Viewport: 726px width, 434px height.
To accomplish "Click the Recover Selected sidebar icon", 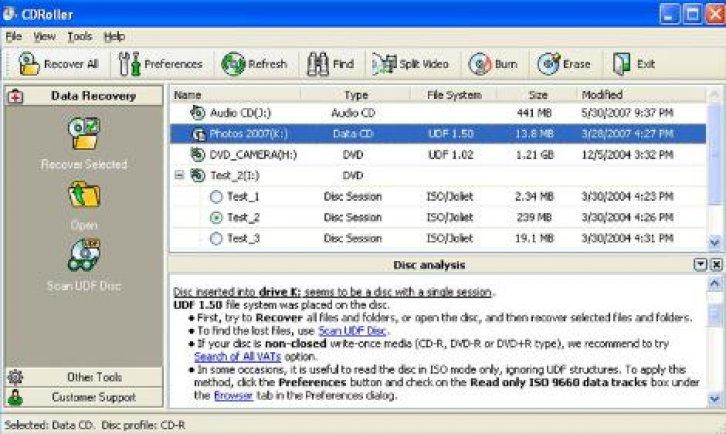I will 84,133.
